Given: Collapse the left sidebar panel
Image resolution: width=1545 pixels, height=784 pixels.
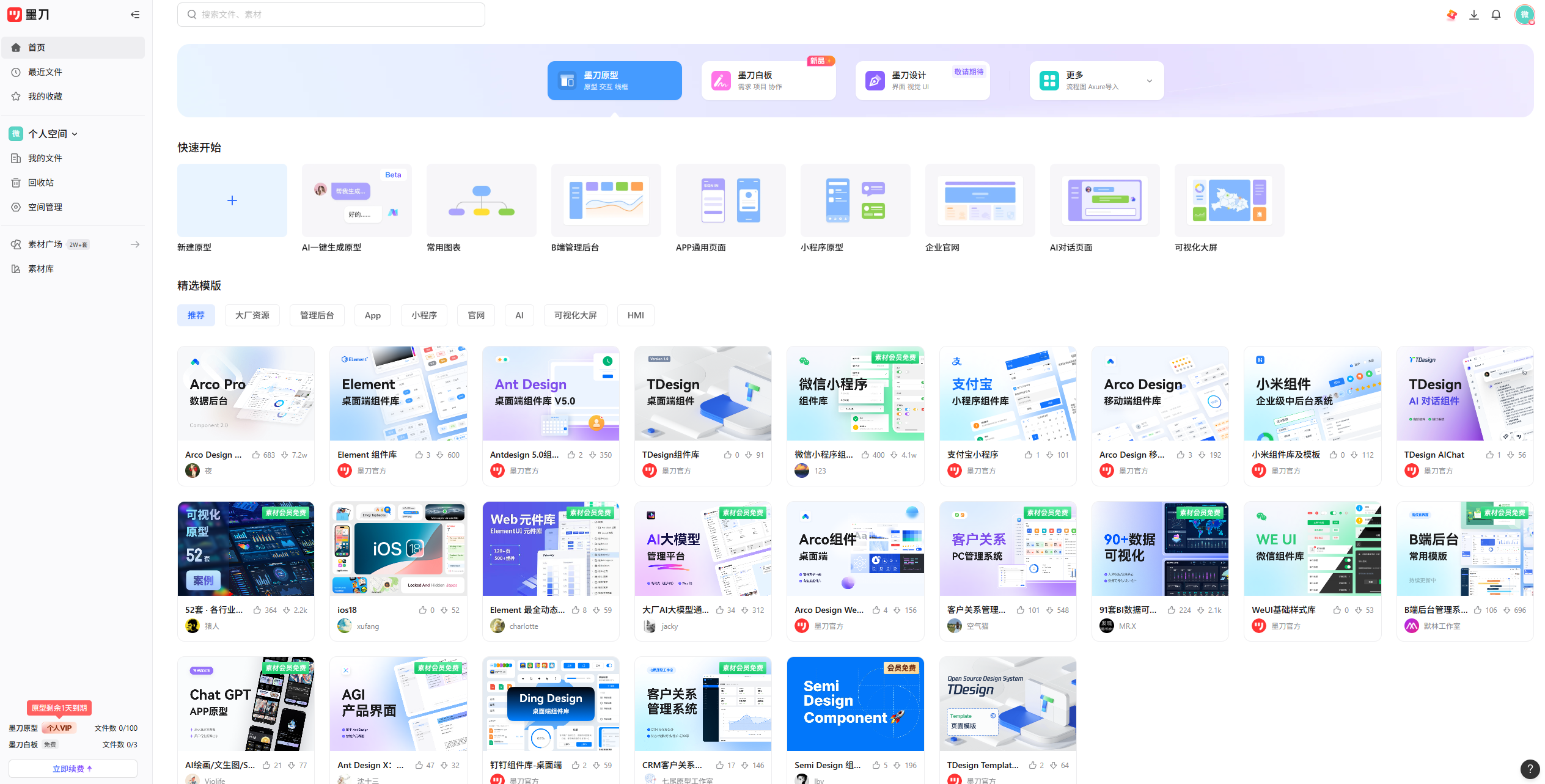Looking at the screenshot, I should [x=135, y=15].
